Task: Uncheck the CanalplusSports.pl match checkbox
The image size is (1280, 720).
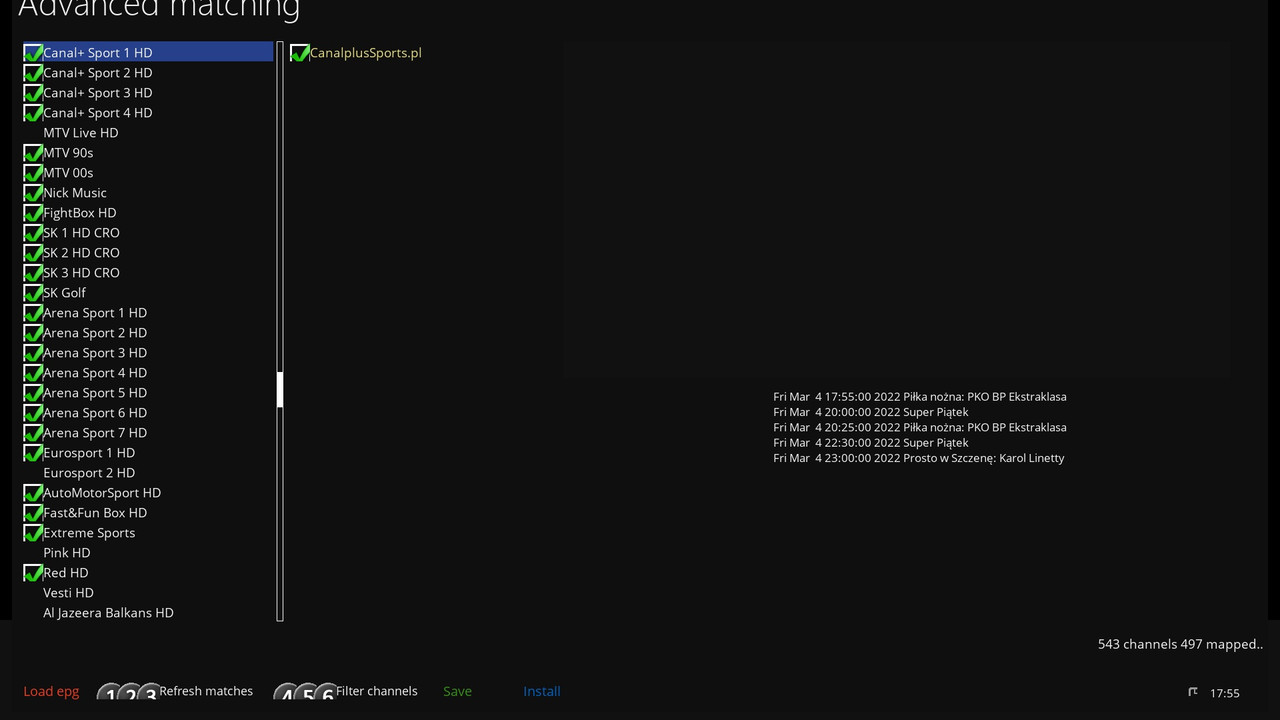Action: [x=299, y=52]
